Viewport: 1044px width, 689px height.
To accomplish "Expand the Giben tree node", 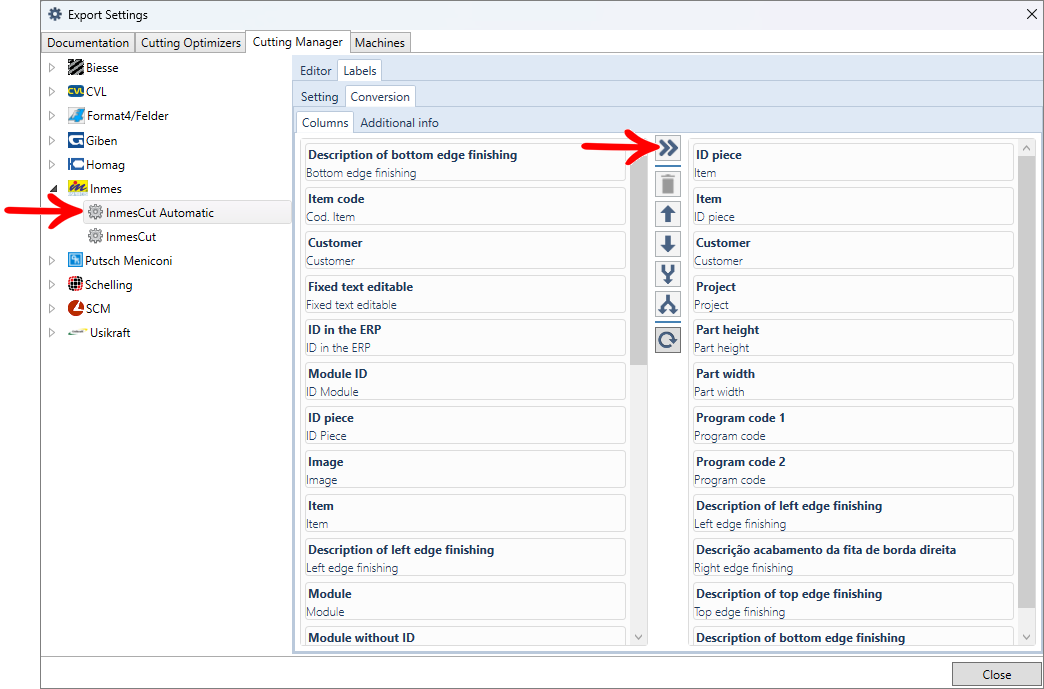I will click(x=52, y=140).
